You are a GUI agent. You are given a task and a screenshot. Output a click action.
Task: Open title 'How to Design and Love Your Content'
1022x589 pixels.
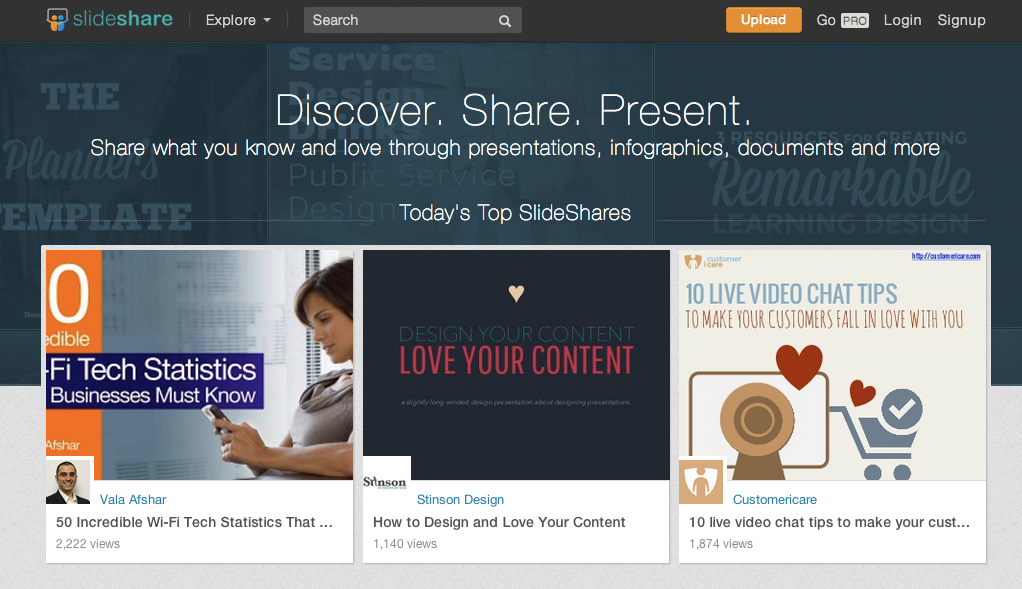(499, 522)
